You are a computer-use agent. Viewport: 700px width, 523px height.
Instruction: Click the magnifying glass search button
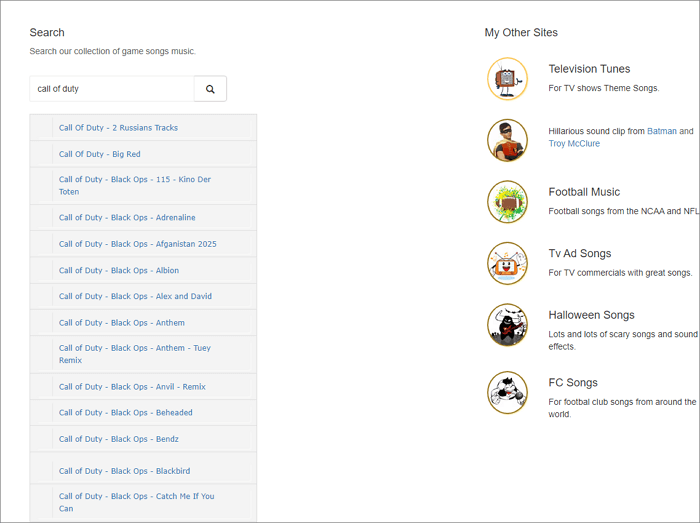coord(210,89)
